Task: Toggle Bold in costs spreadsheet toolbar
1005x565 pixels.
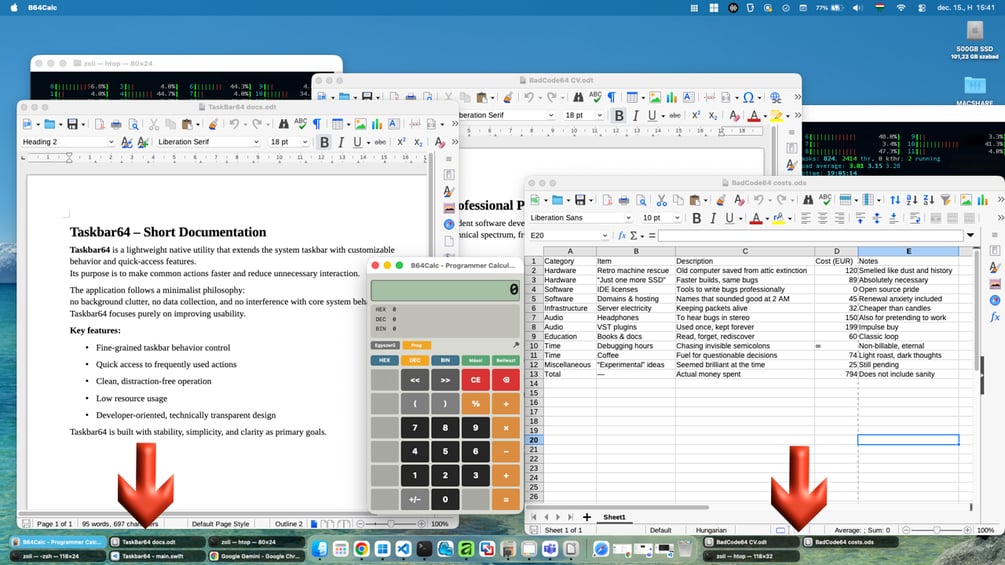Action: click(696, 218)
